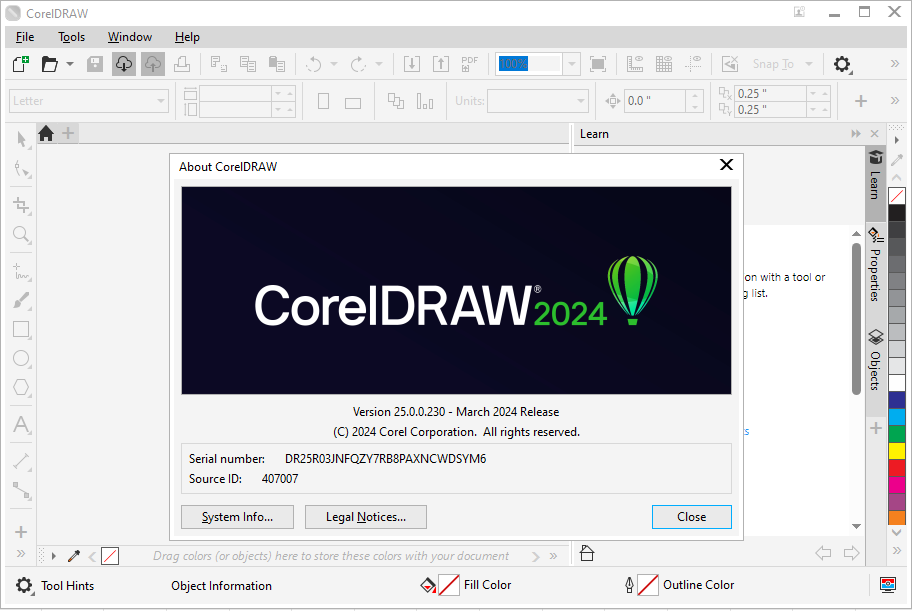Click the New document icon

point(20,64)
